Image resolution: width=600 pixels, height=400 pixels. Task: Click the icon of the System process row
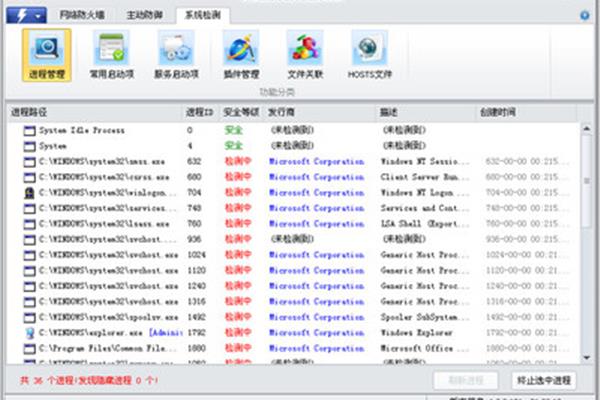pos(29,146)
